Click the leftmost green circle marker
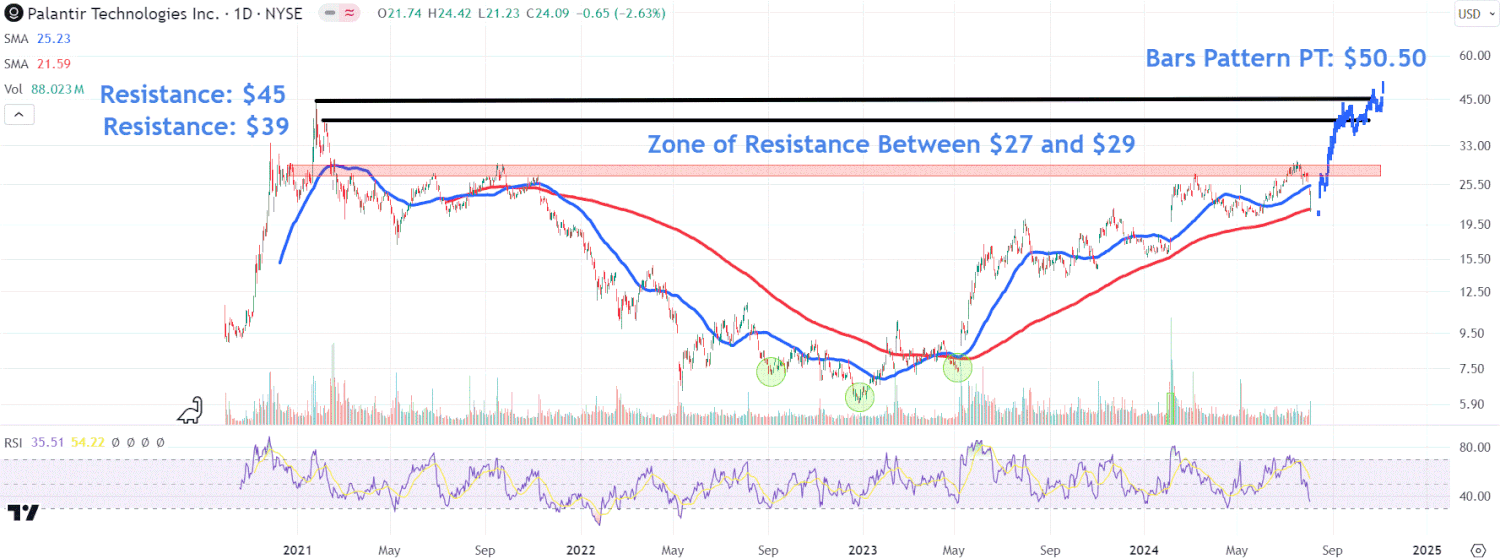1500x559 pixels. tap(771, 372)
